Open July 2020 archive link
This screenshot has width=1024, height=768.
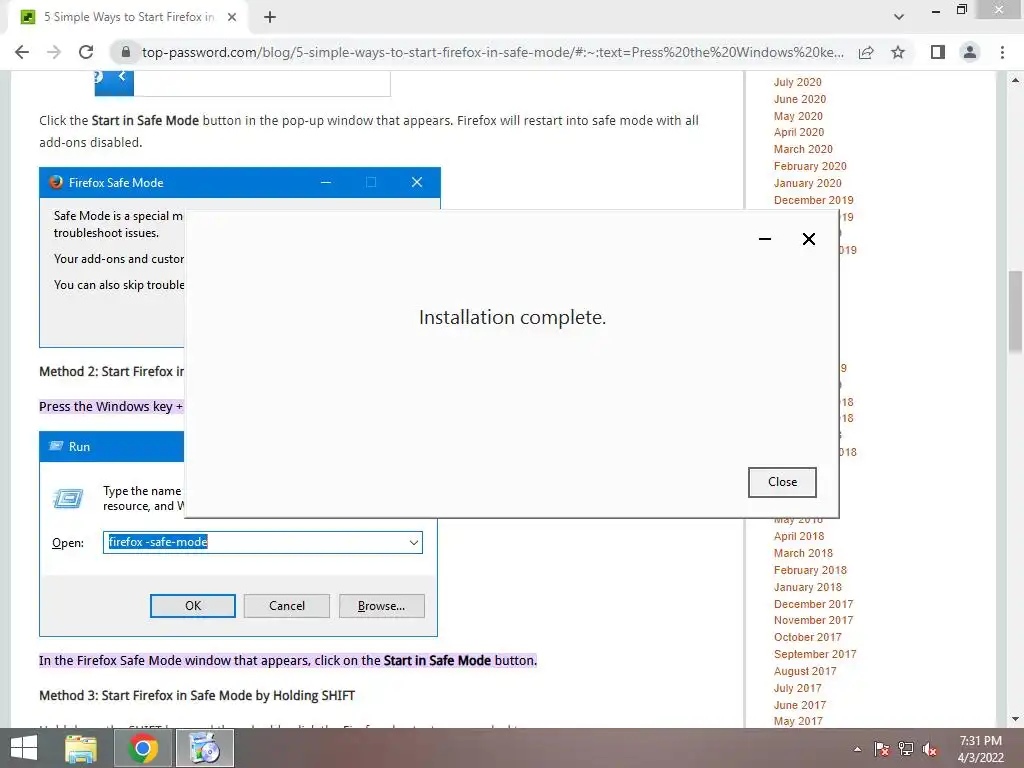[797, 82]
